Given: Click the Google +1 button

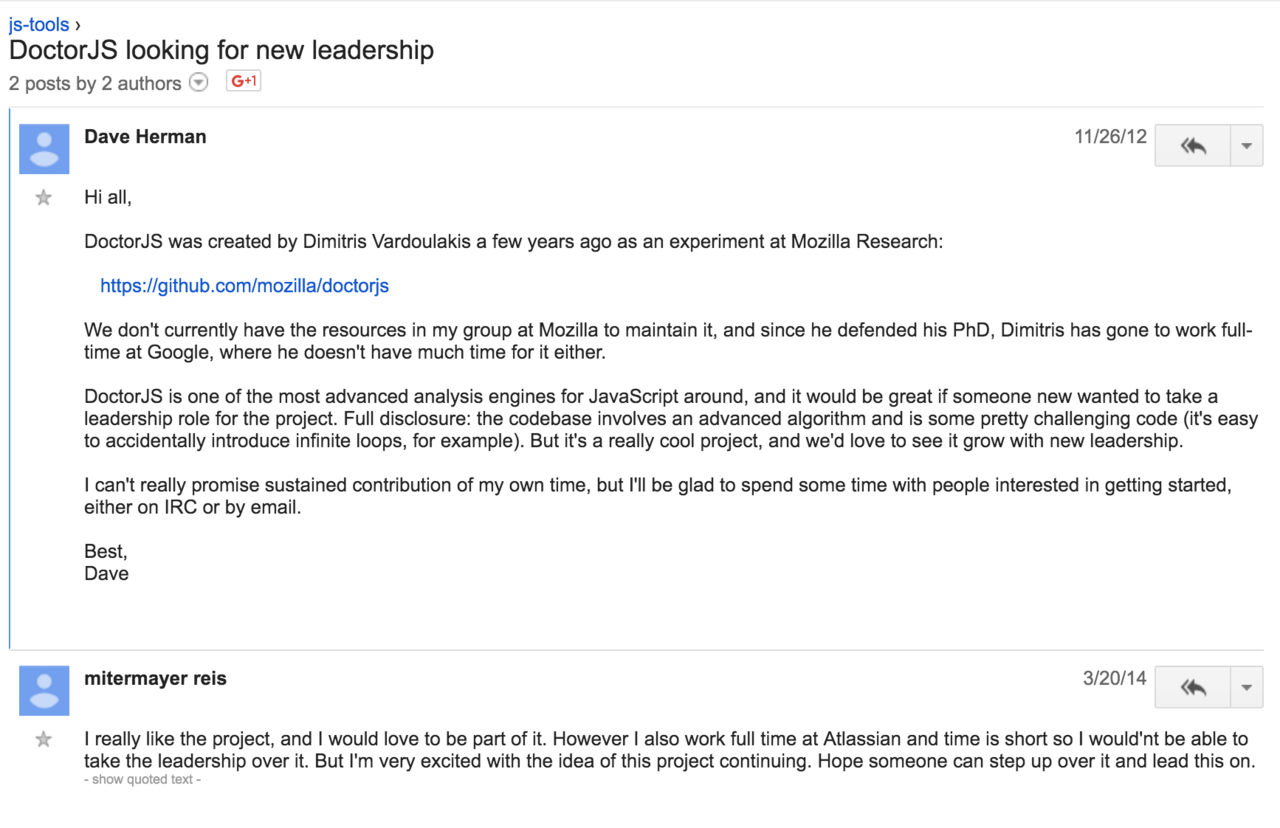Looking at the screenshot, I should [x=243, y=82].
